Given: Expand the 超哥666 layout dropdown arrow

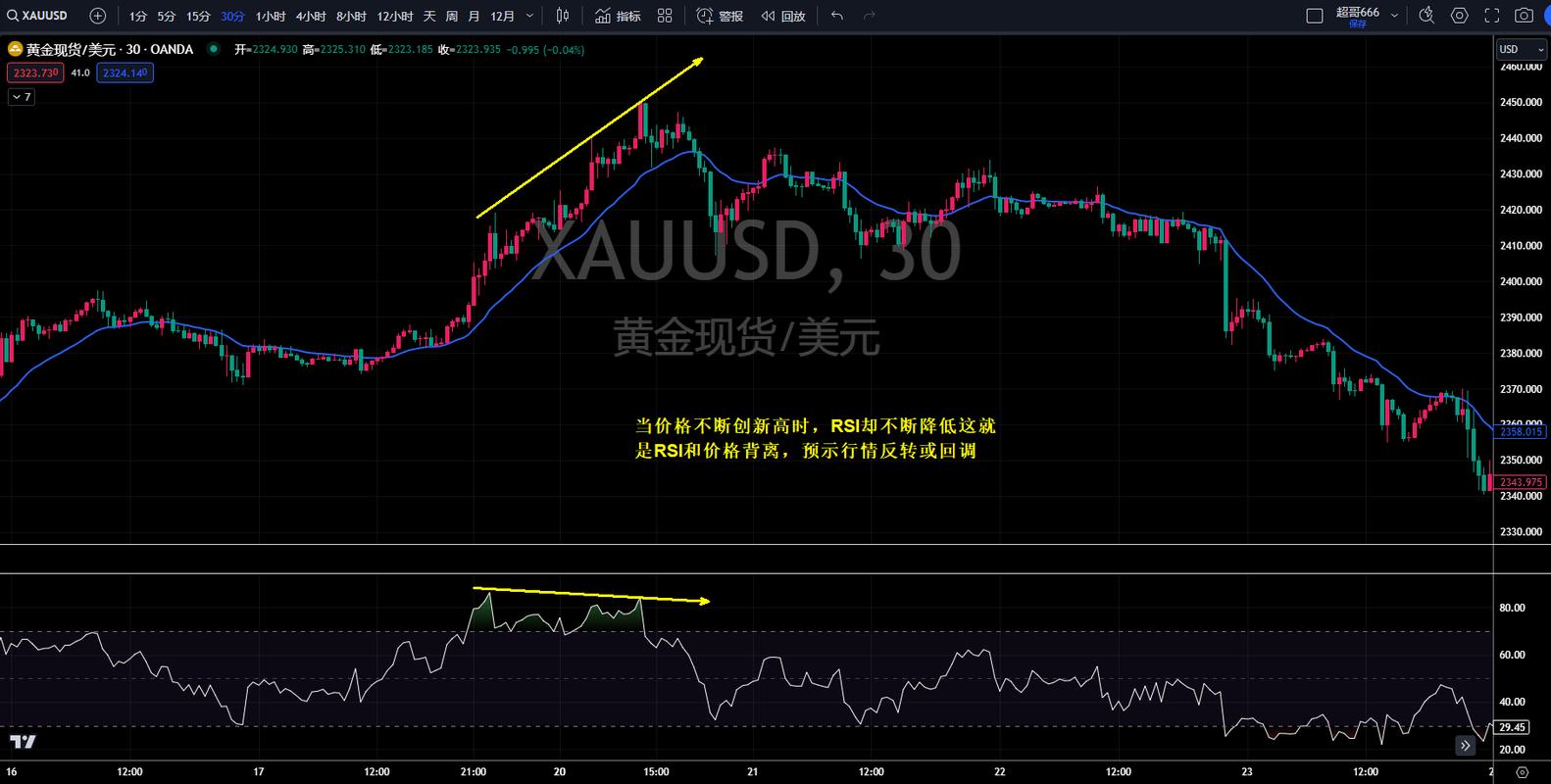Looking at the screenshot, I should tap(1394, 16).
